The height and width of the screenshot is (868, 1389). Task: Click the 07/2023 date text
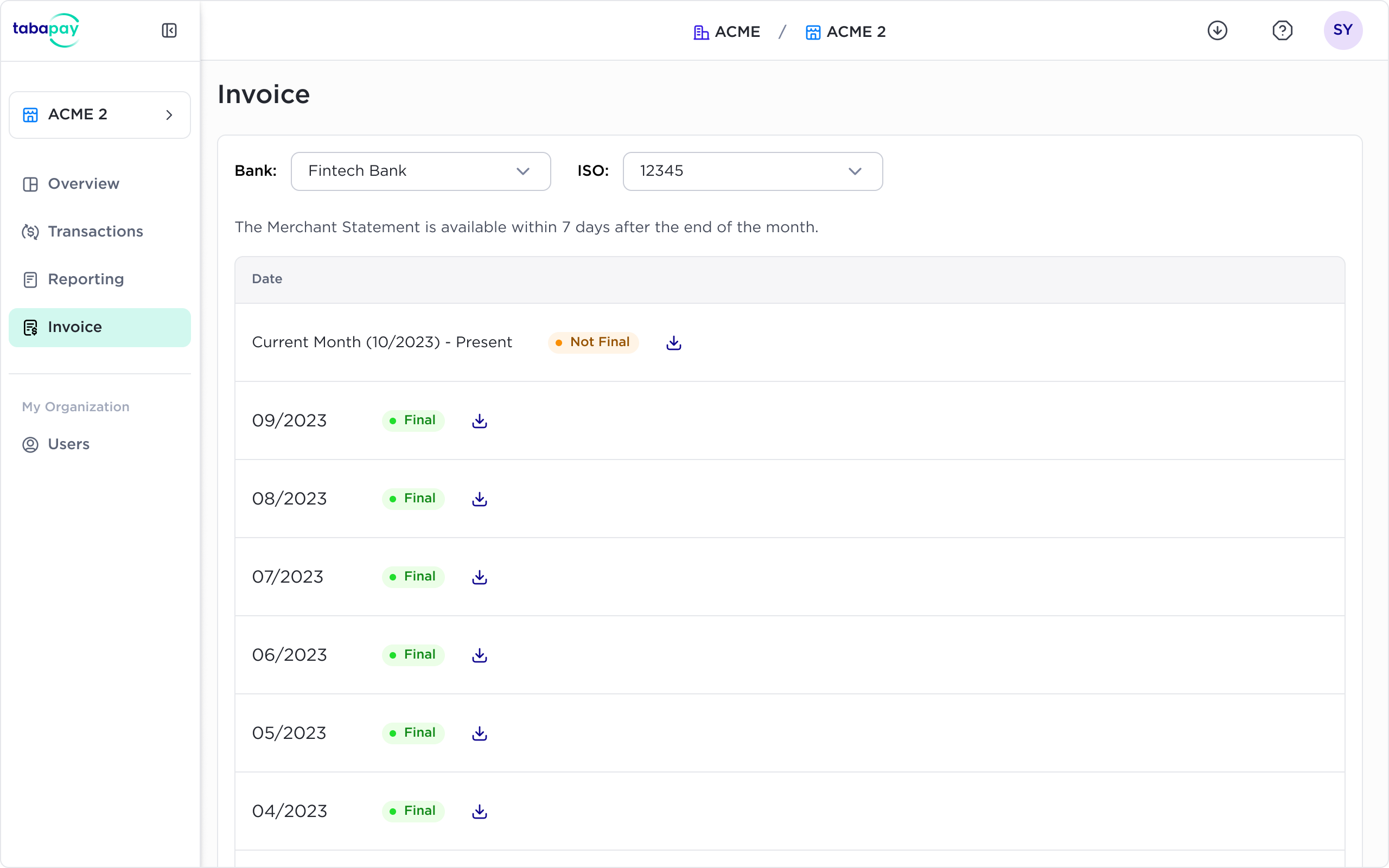pos(288,577)
